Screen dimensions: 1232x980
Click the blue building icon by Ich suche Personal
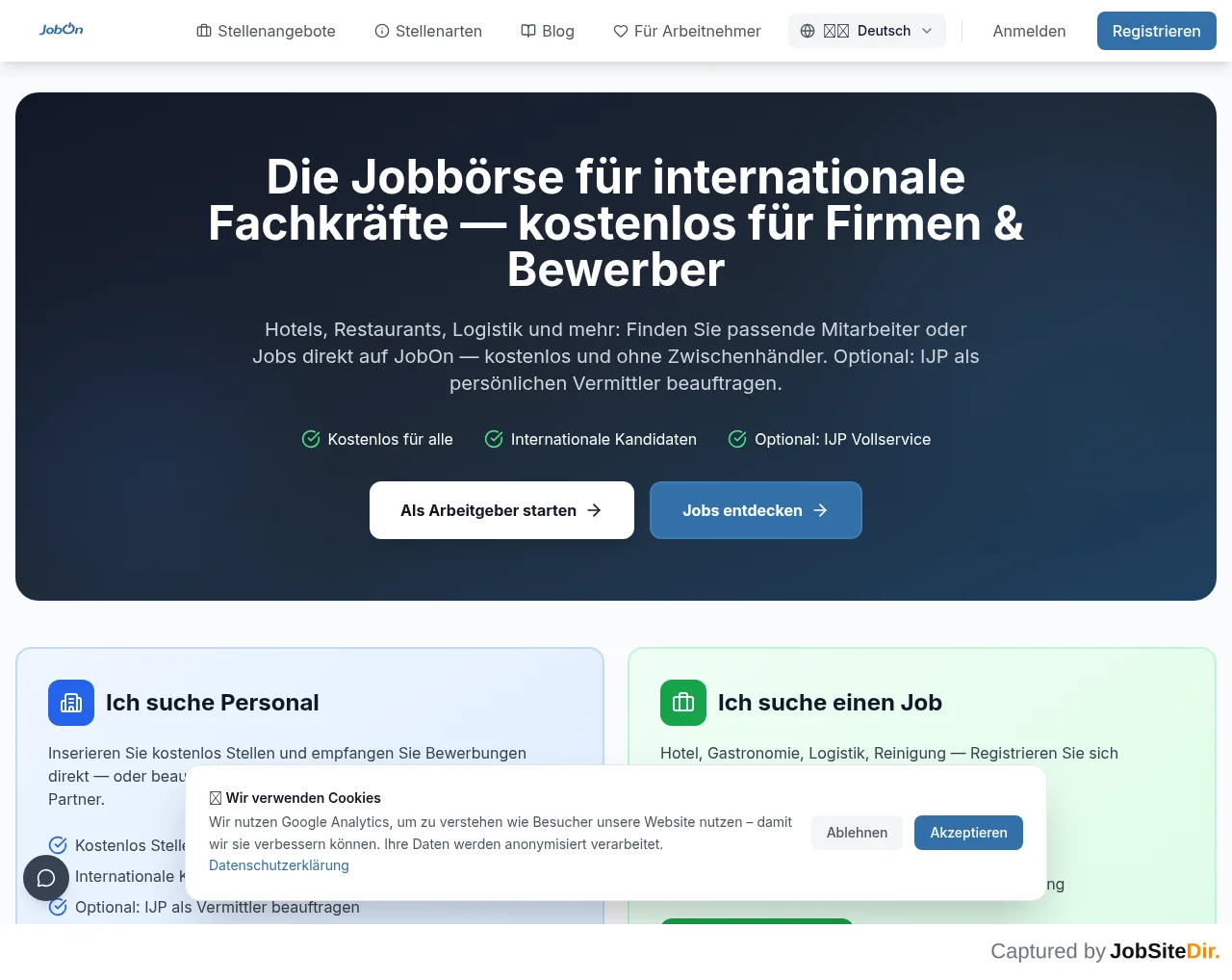tap(71, 703)
